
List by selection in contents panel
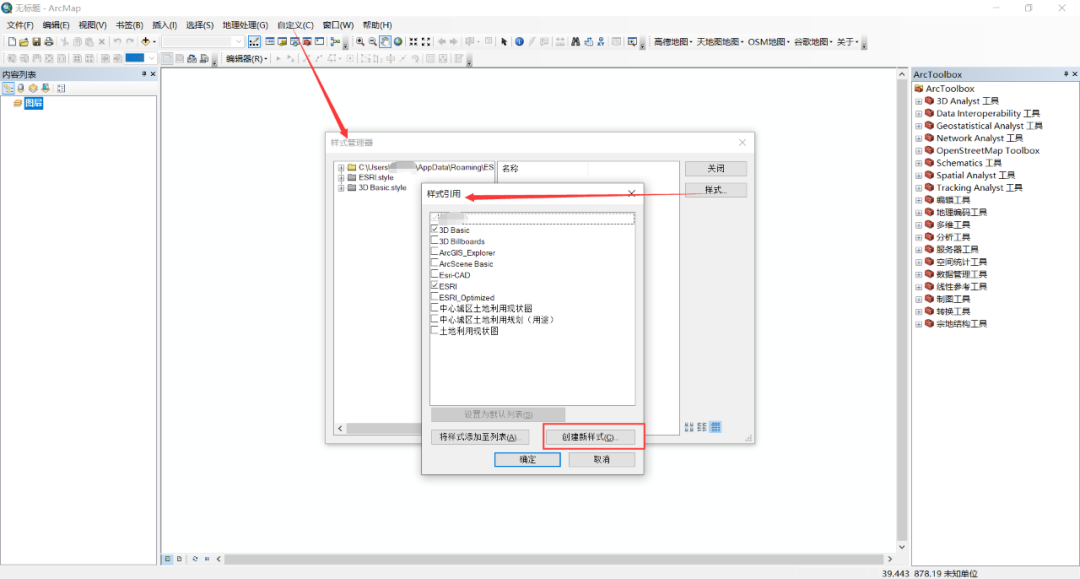(x=45, y=88)
